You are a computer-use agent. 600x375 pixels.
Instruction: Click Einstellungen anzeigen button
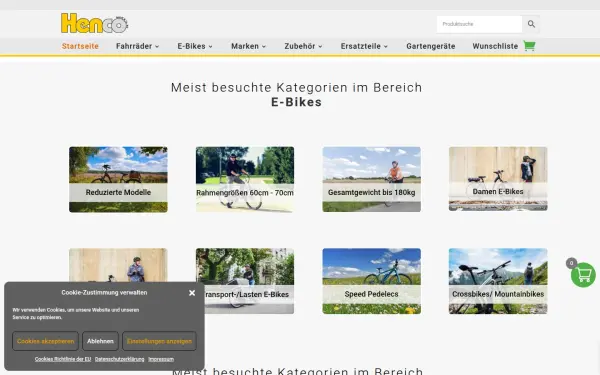(x=159, y=341)
